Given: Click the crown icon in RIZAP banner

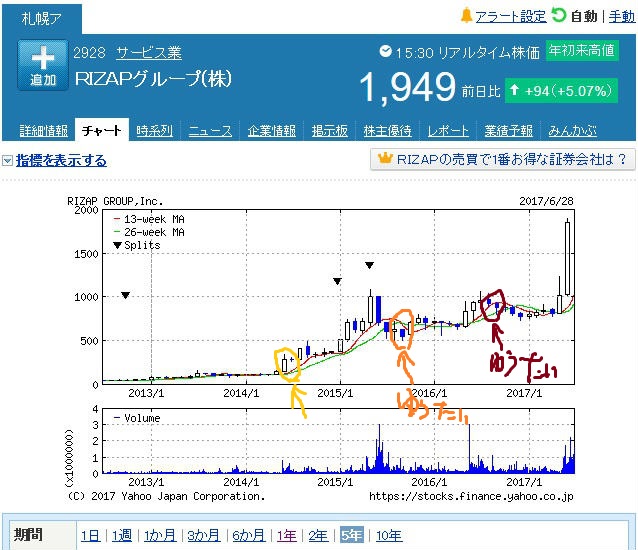Looking at the screenshot, I should [x=382, y=159].
